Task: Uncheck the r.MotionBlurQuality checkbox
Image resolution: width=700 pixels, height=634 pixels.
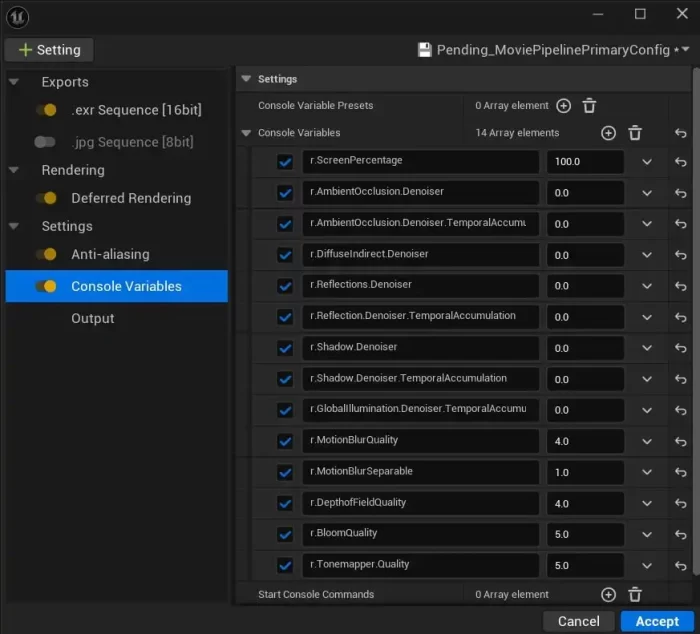Action: (286, 441)
